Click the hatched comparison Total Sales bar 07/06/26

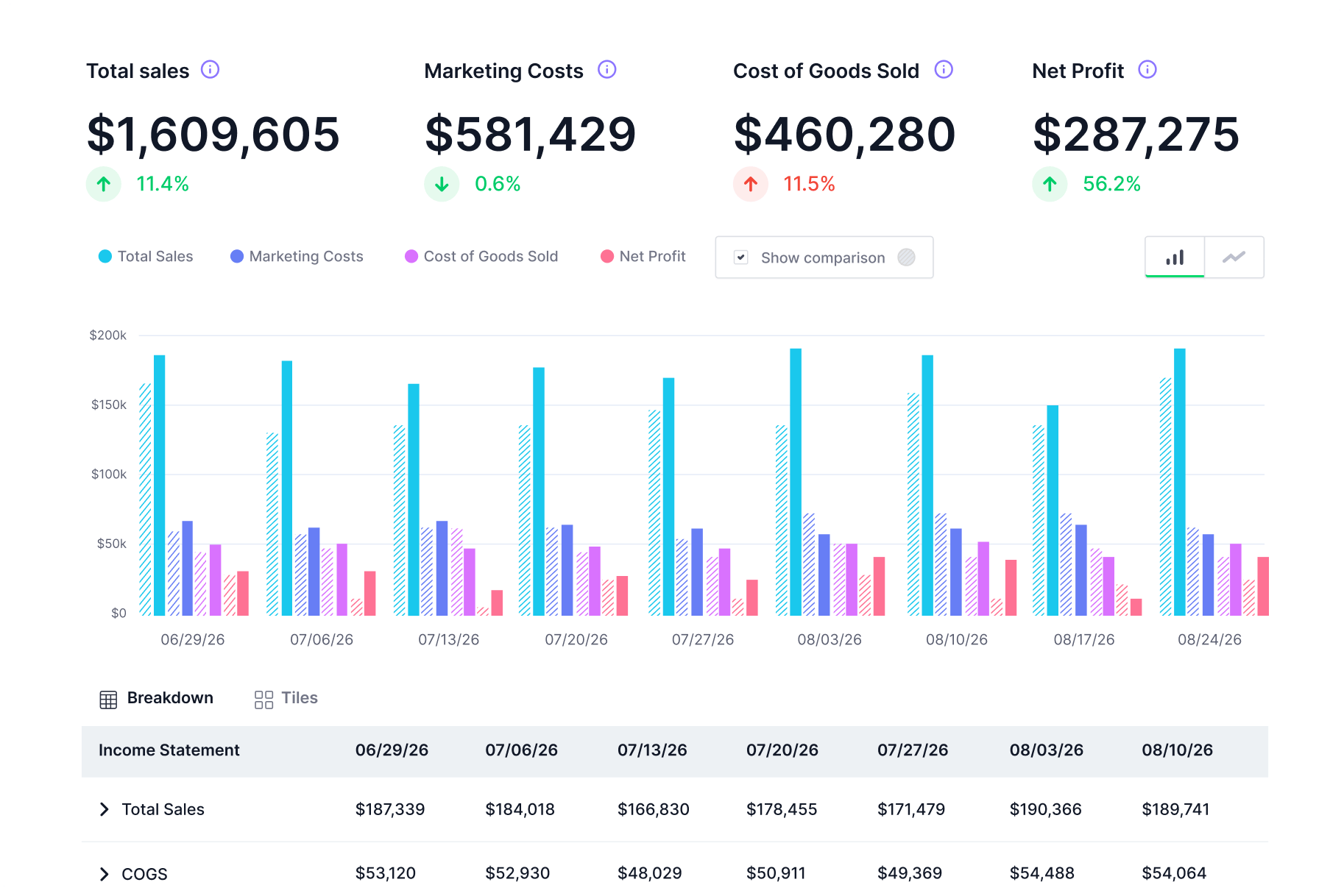tap(272, 525)
